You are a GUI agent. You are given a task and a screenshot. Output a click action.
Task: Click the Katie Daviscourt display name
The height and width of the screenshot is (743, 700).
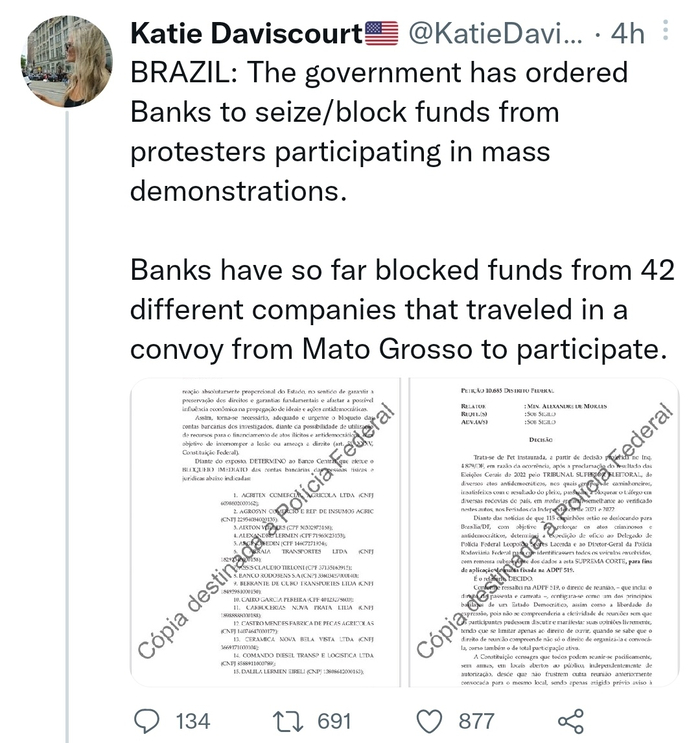click(x=246, y=34)
